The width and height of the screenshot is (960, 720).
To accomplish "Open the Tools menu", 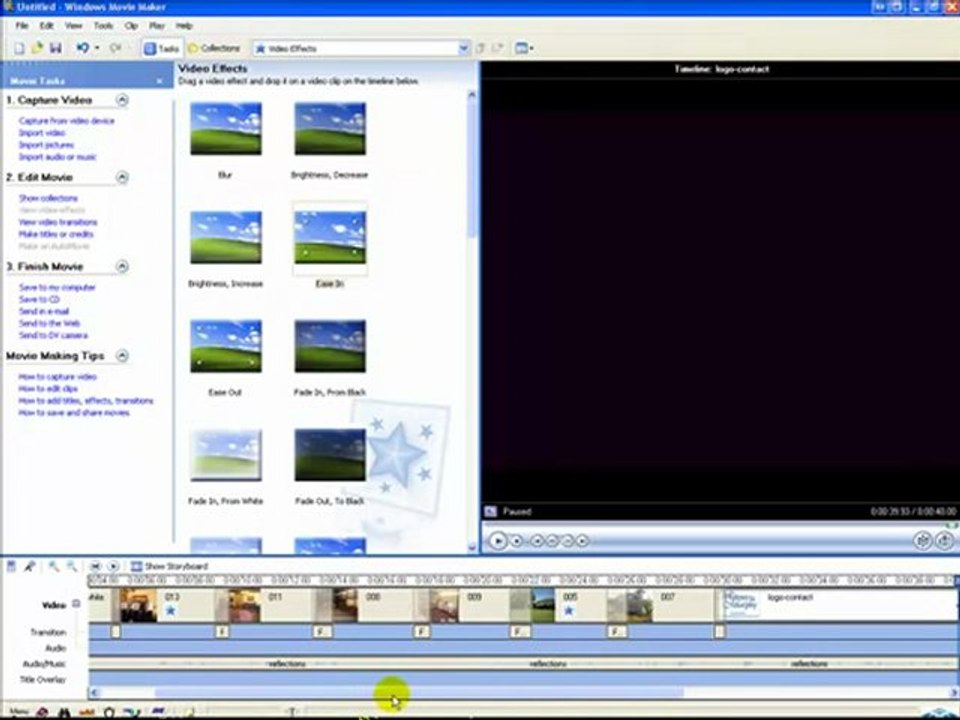I will click(x=103, y=26).
